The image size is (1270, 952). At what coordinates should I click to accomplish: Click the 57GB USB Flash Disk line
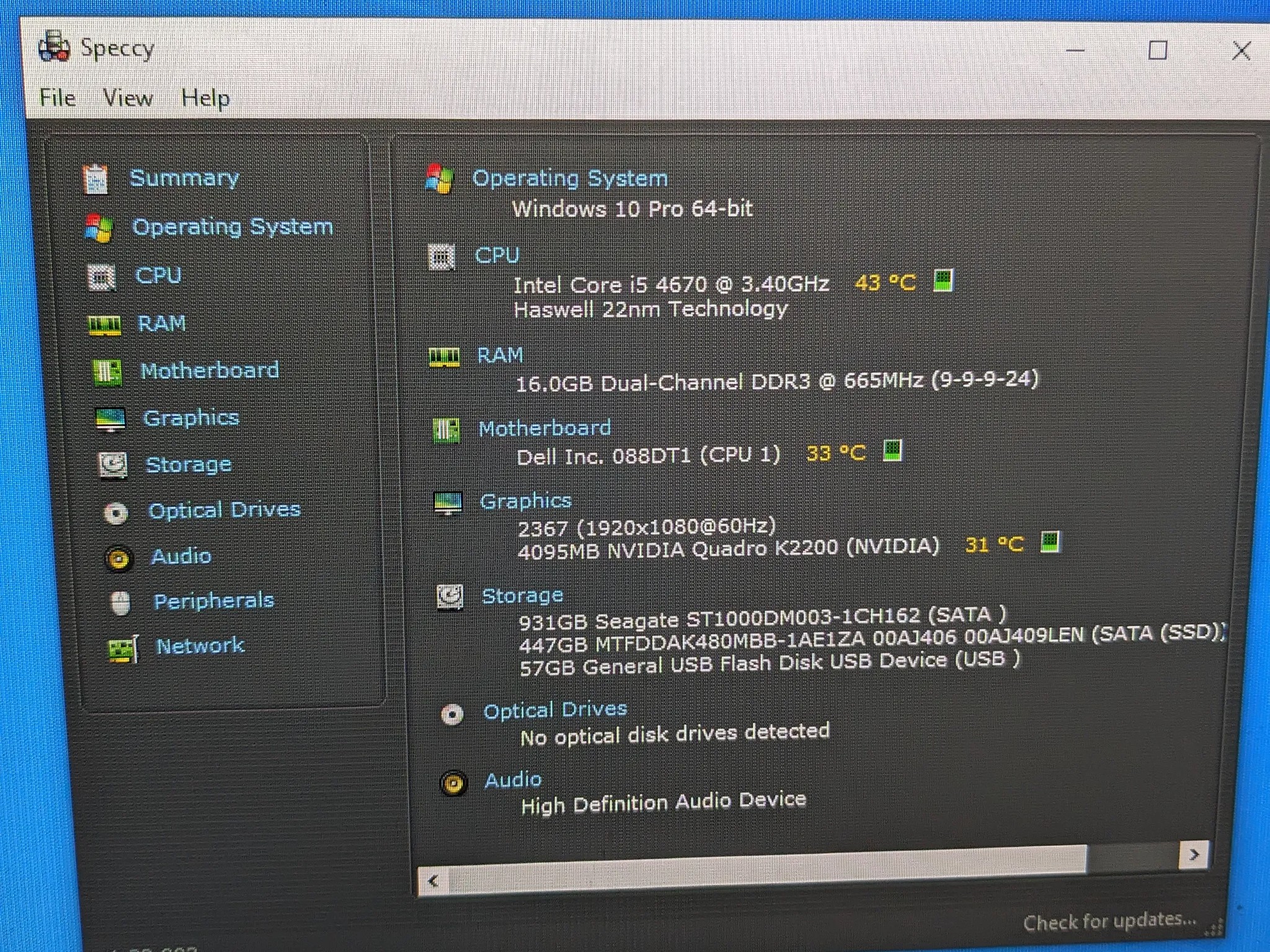770,664
